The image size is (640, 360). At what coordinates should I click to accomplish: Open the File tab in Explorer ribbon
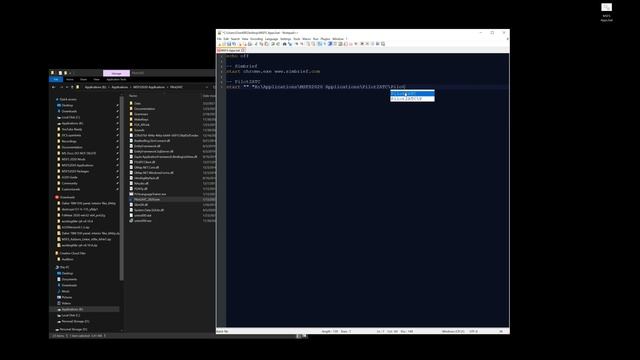point(56,79)
